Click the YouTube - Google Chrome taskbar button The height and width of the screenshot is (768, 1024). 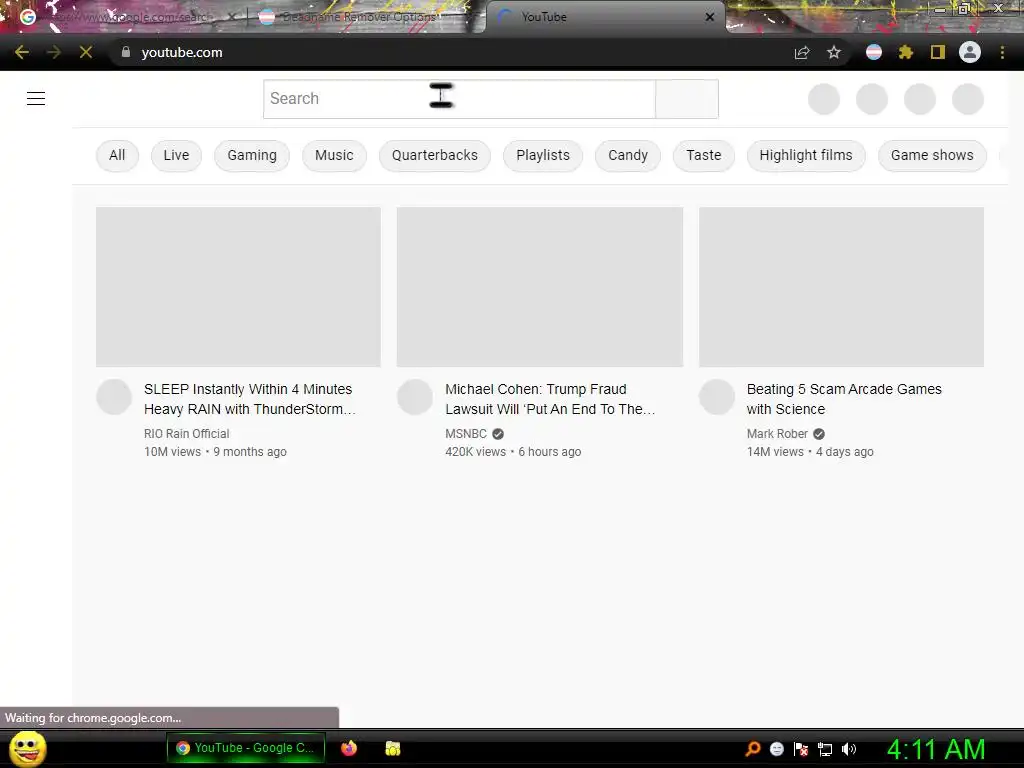point(246,748)
